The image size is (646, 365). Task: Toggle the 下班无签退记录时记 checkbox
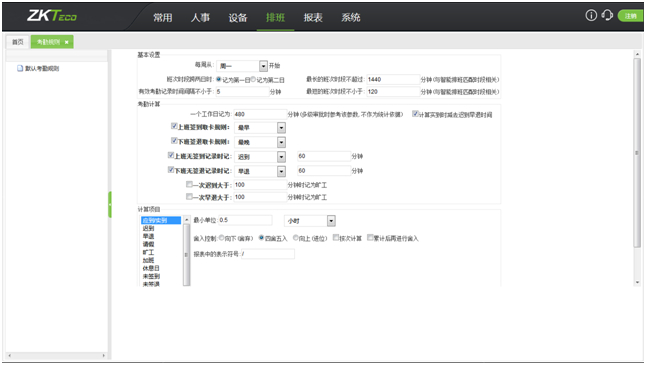171,170
